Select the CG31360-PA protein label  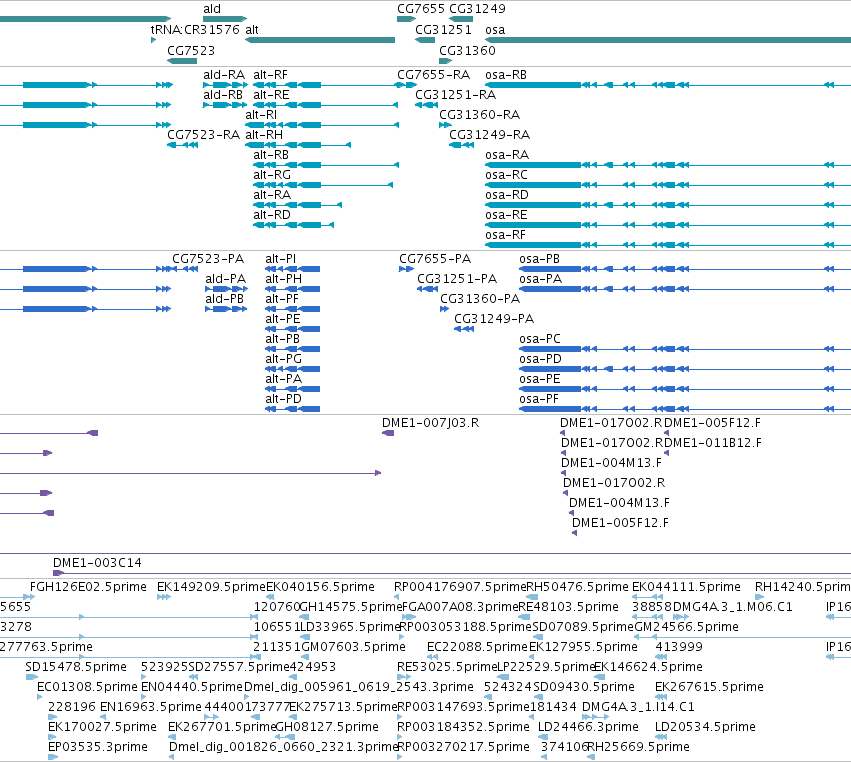[480, 299]
